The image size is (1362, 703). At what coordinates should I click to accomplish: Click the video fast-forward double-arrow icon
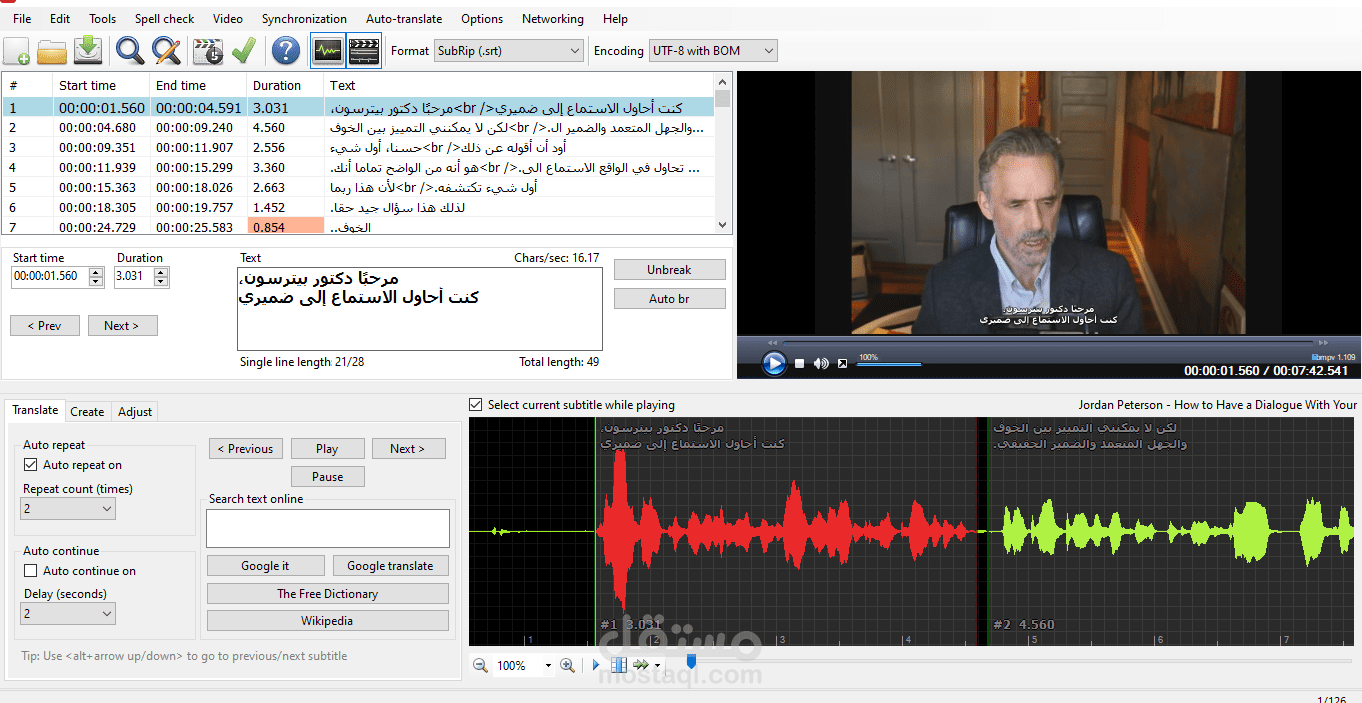click(x=1323, y=343)
